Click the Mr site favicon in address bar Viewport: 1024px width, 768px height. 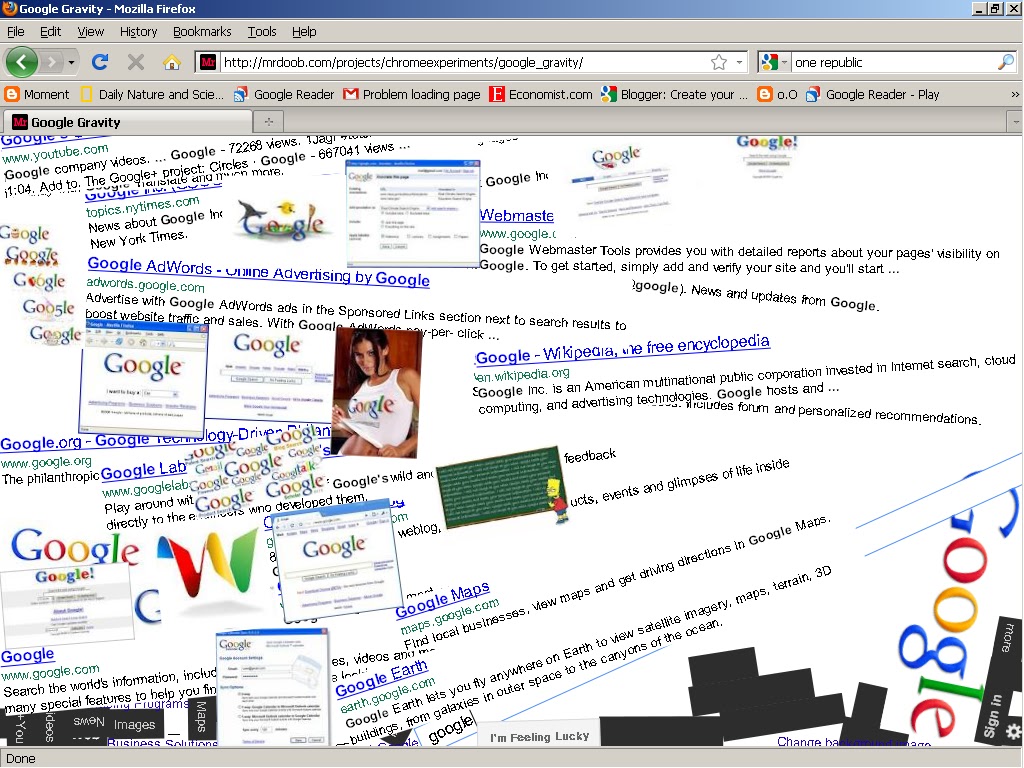click(x=208, y=63)
